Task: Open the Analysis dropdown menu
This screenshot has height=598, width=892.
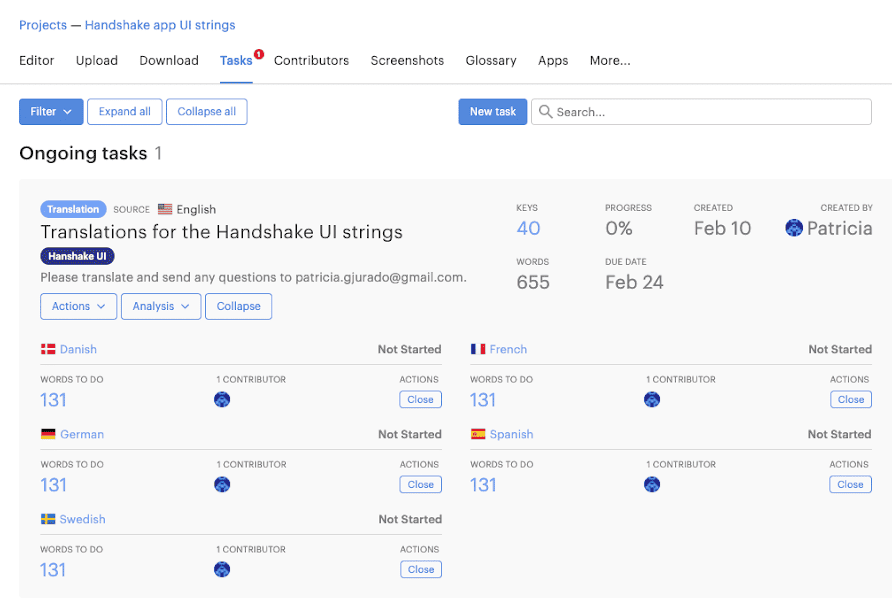Action: point(161,306)
